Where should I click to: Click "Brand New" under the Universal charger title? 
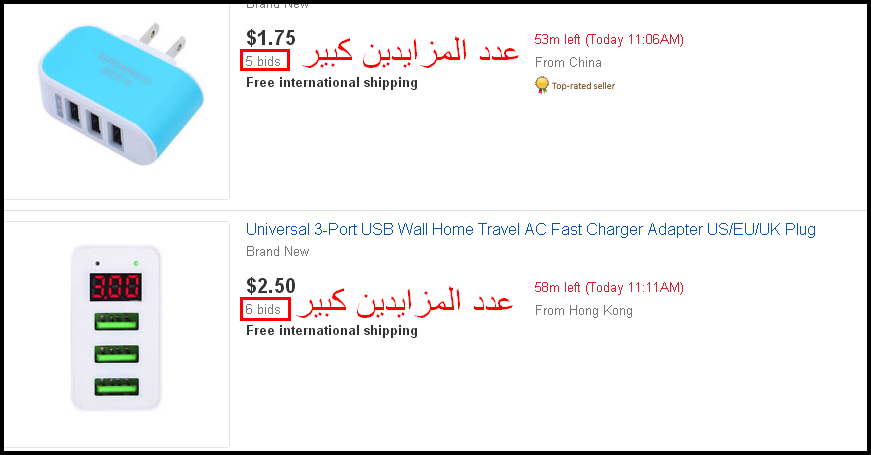click(x=278, y=252)
